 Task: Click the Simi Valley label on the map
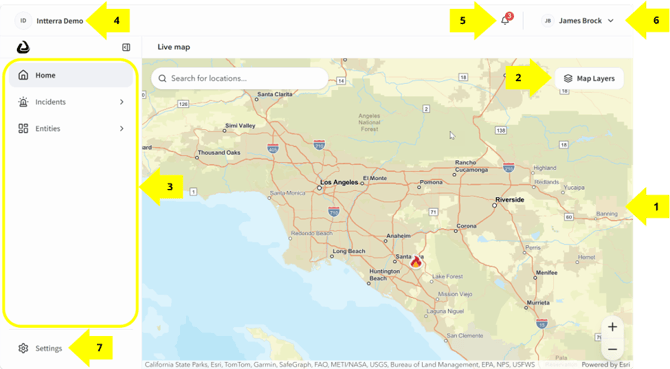point(240,126)
